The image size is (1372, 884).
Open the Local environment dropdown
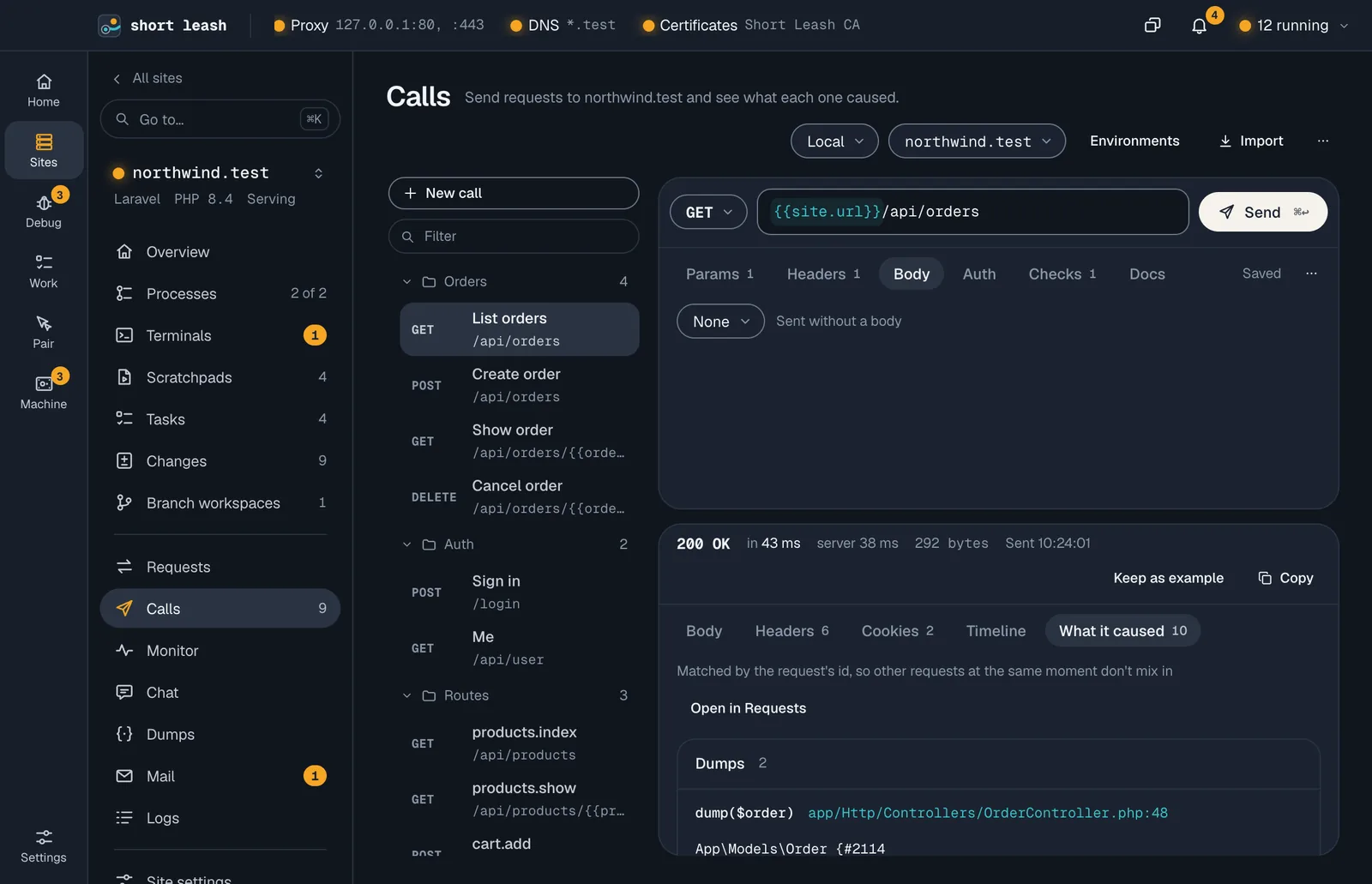click(x=834, y=141)
